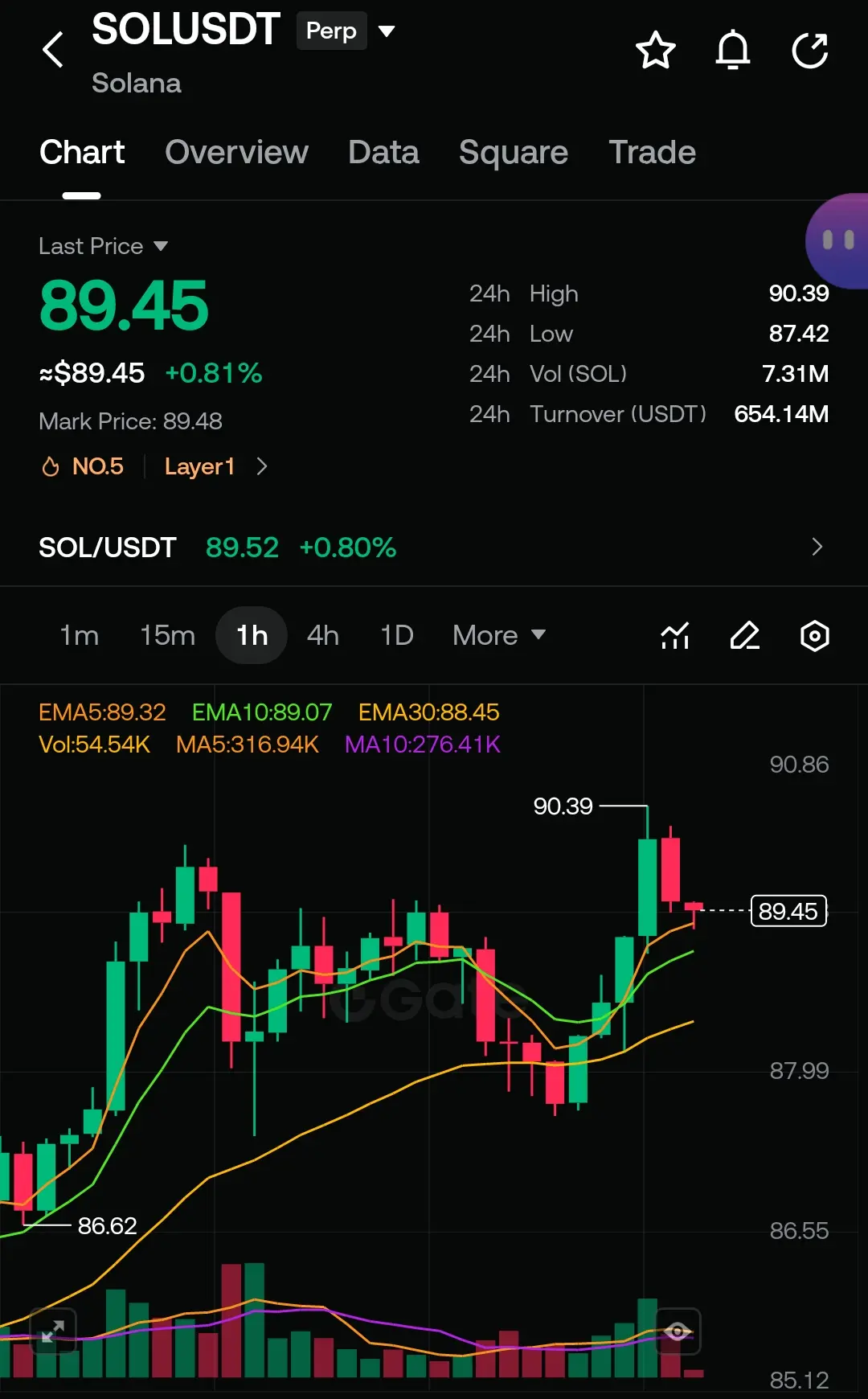This screenshot has width=868, height=1399.
Task: Open chart settings hexagon icon
Action: [x=815, y=635]
